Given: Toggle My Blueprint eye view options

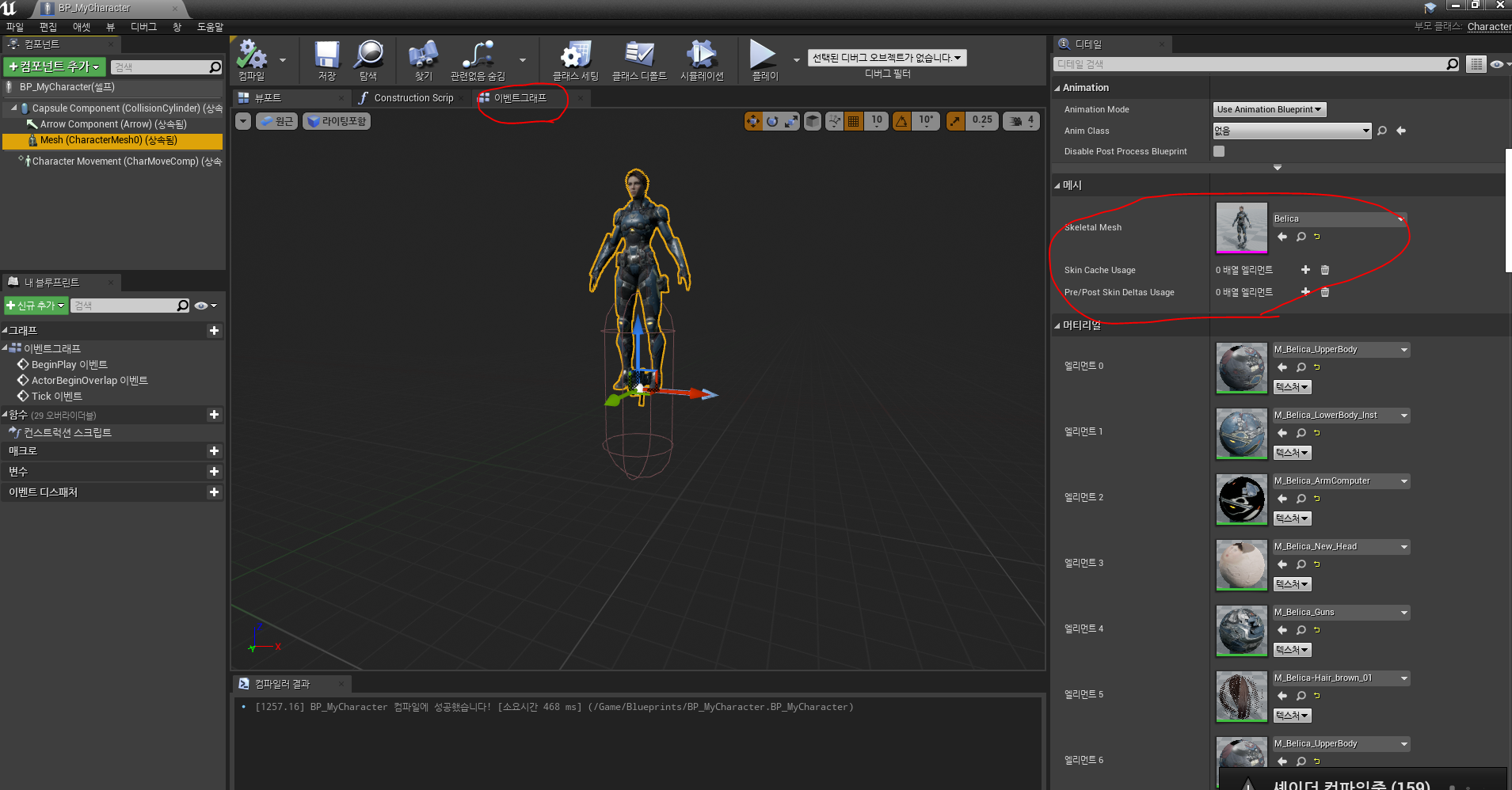Looking at the screenshot, I should (205, 306).
